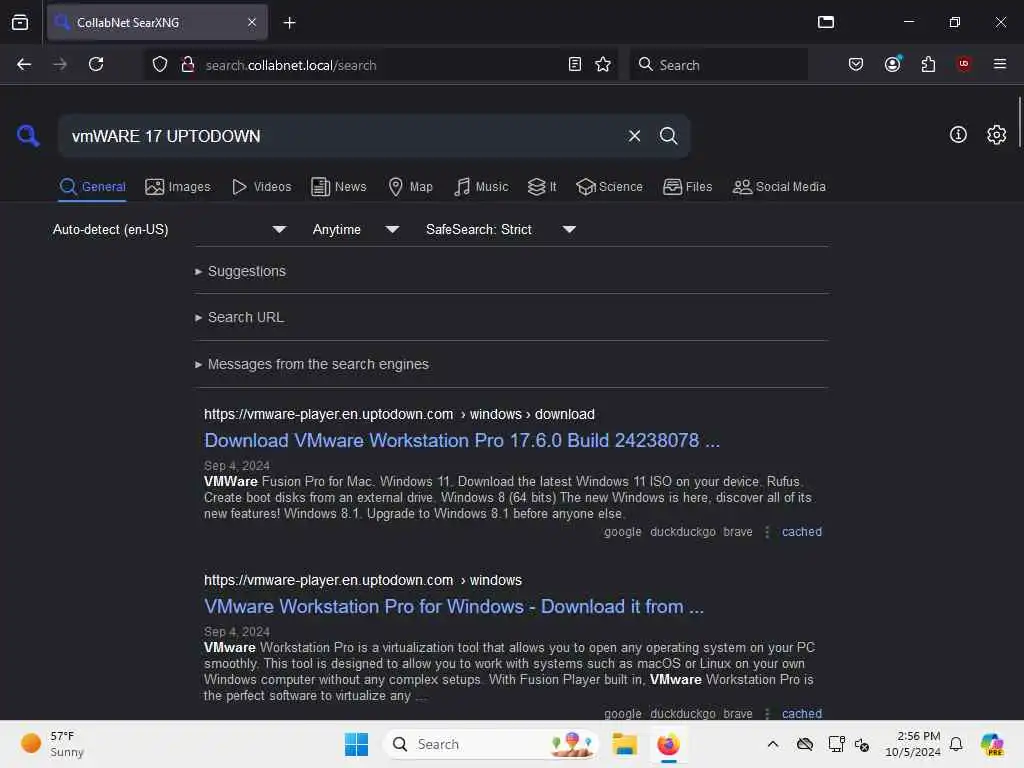Open cached version of second result
This screenshot has width=1024, height=768.
(801, 714)
